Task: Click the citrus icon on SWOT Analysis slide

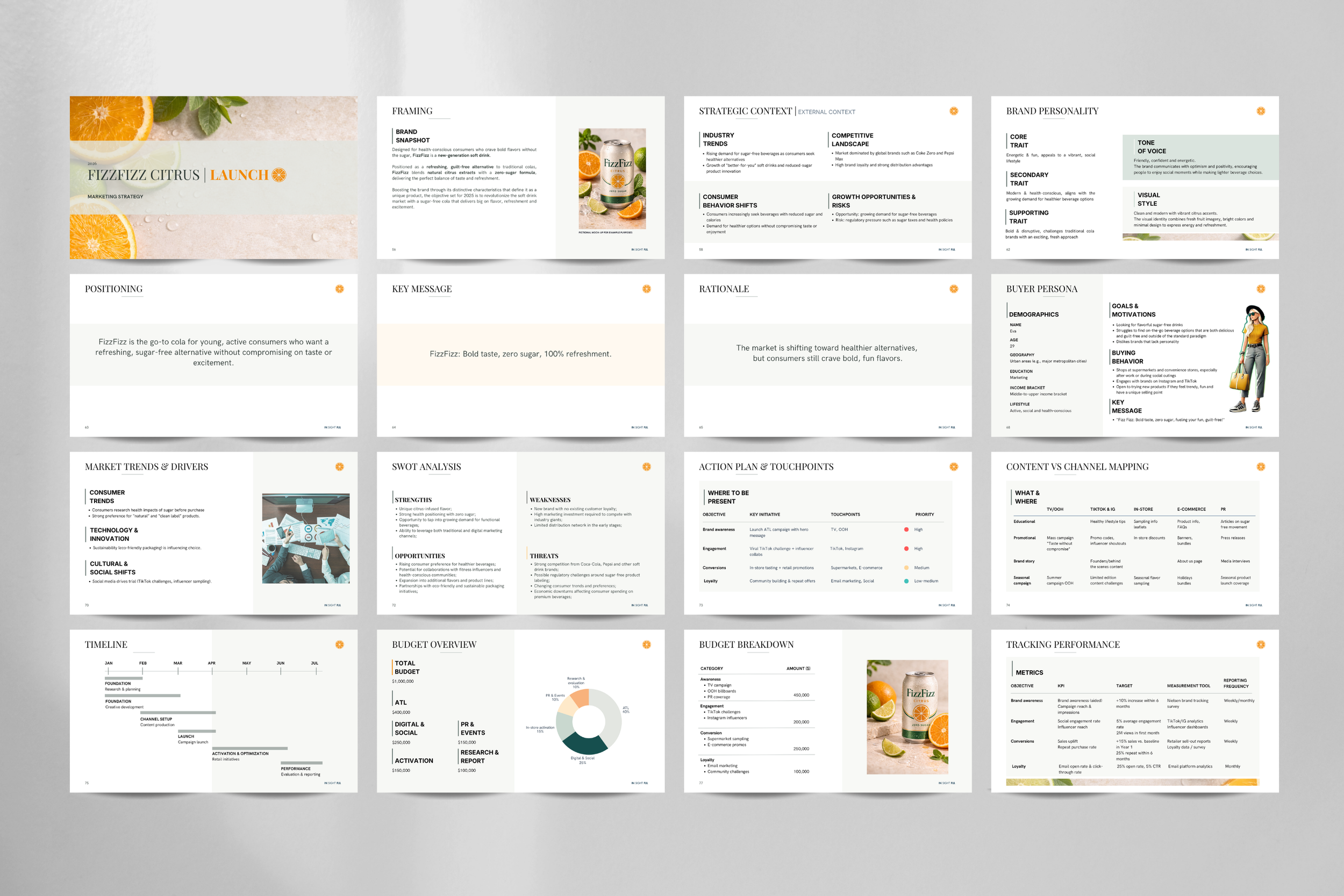Action: (646, 467)
